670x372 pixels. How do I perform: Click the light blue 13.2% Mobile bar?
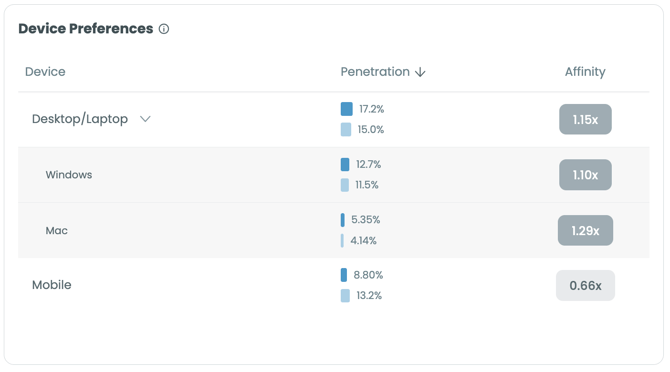click(345, 296)
